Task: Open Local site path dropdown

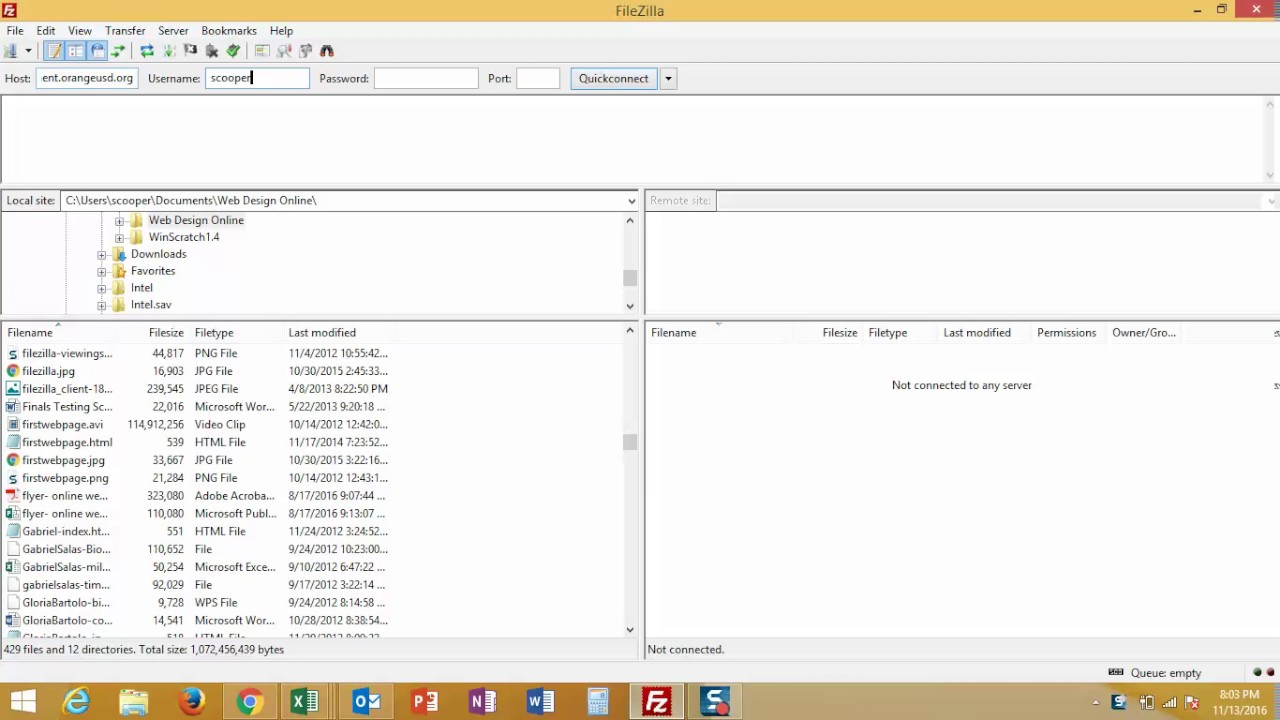Action: click(x=631, y=200)
